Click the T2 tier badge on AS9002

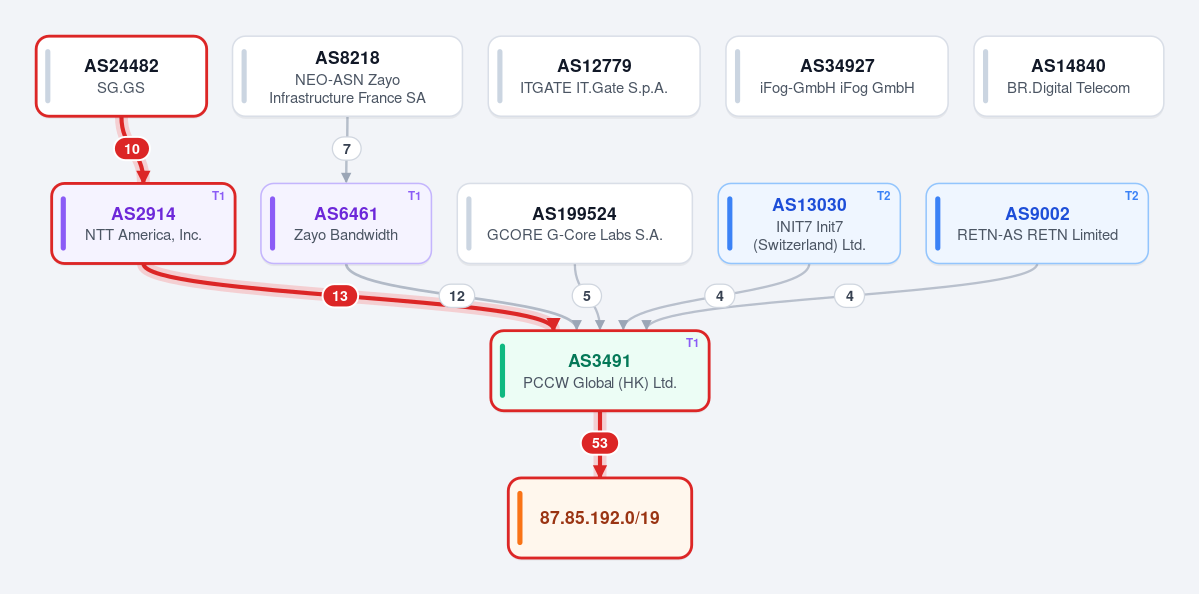click(x=1131, y=196)
